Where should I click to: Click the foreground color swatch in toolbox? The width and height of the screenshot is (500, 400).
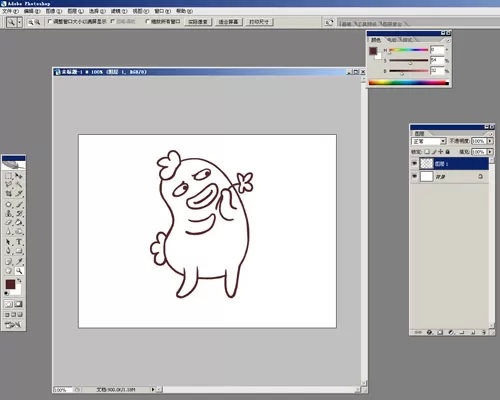point(10,284)
